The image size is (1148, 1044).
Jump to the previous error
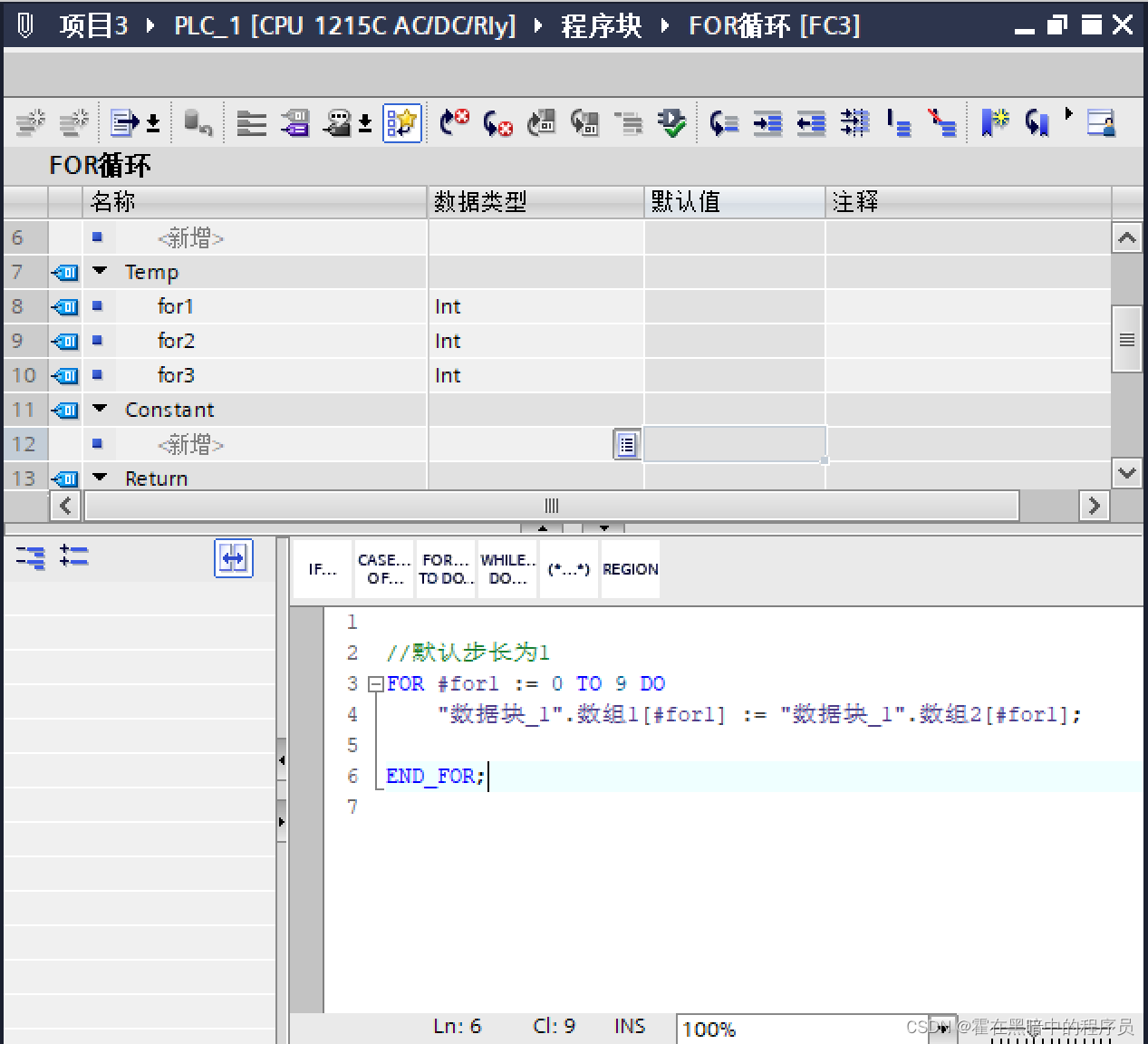(x=455, y=122)
